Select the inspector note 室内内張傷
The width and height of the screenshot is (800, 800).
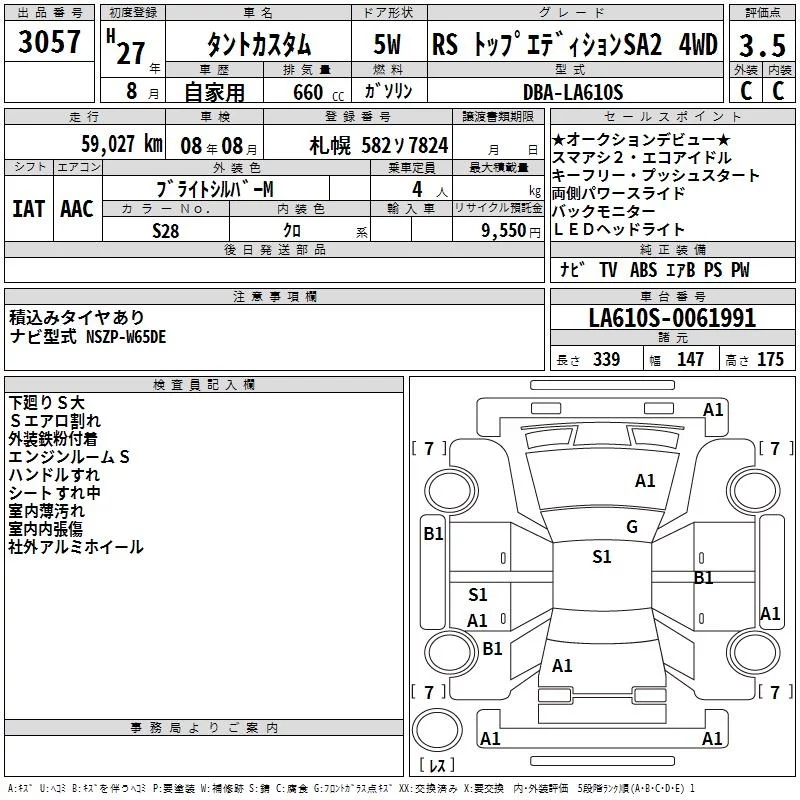[x=46, y=529]
